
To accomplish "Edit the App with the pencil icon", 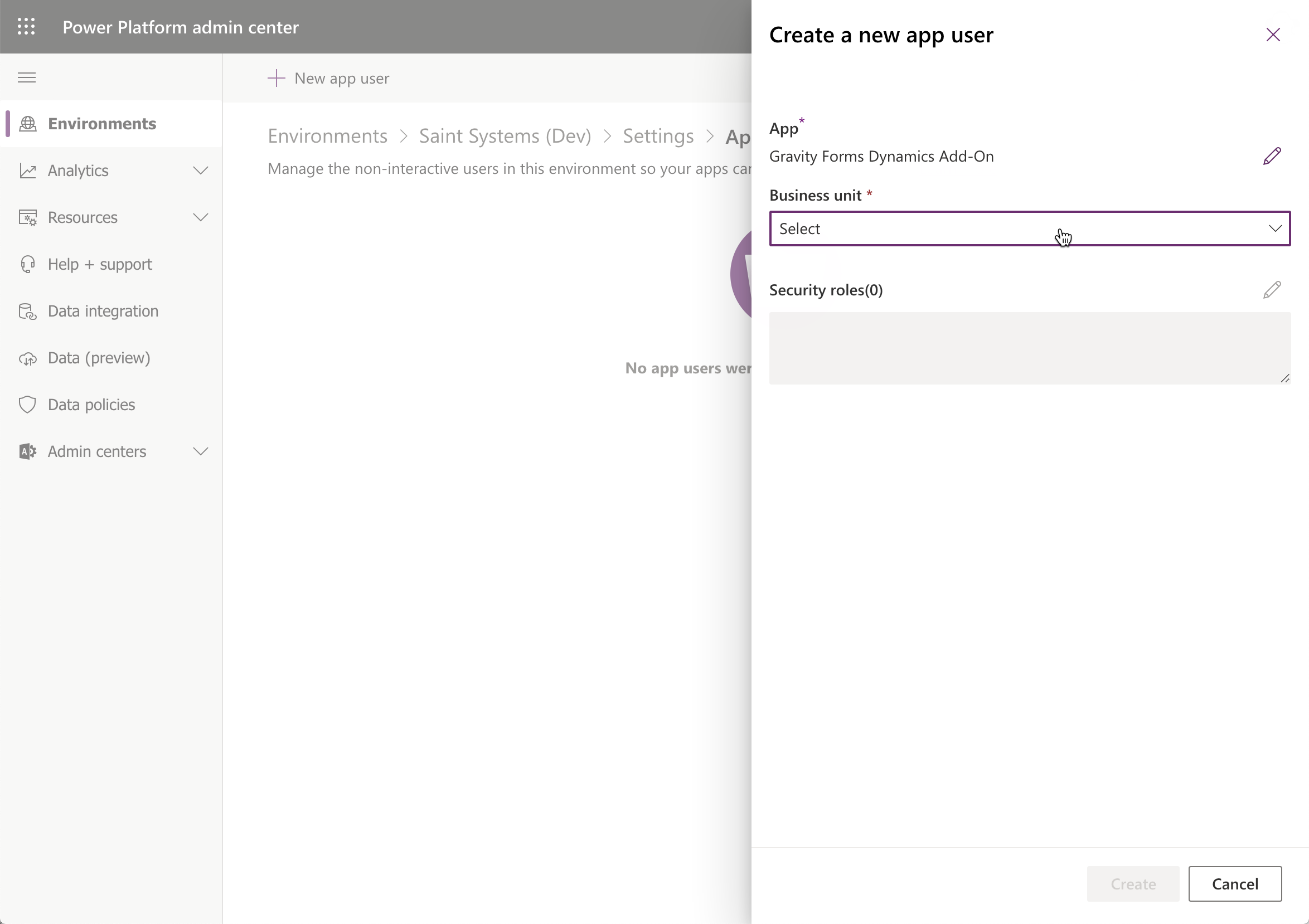I will click(x=1272, y=156).
